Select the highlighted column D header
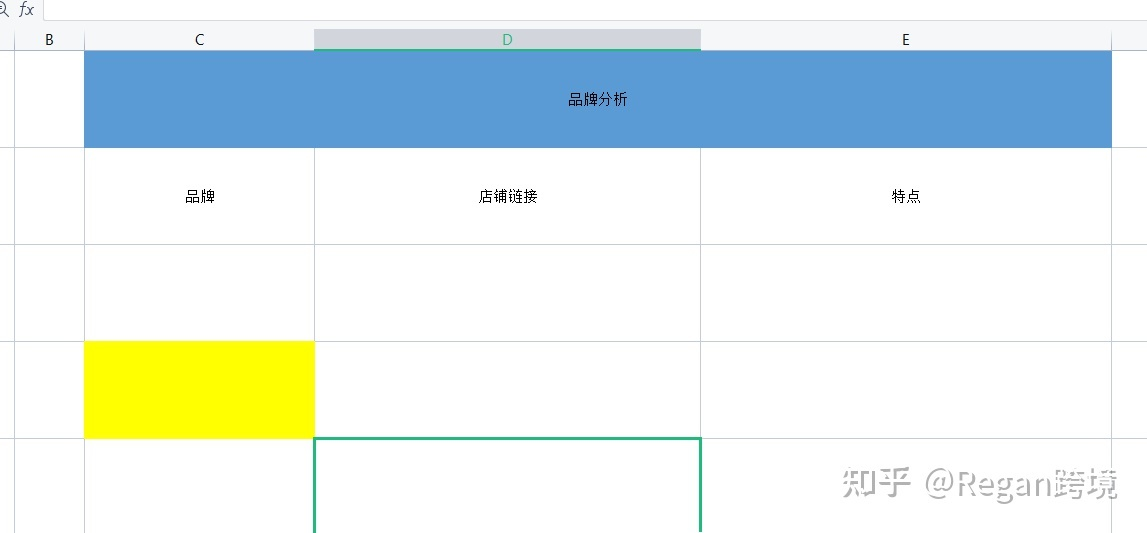The width and height of the screenshot is (1147, 533). tap(507, 40)
